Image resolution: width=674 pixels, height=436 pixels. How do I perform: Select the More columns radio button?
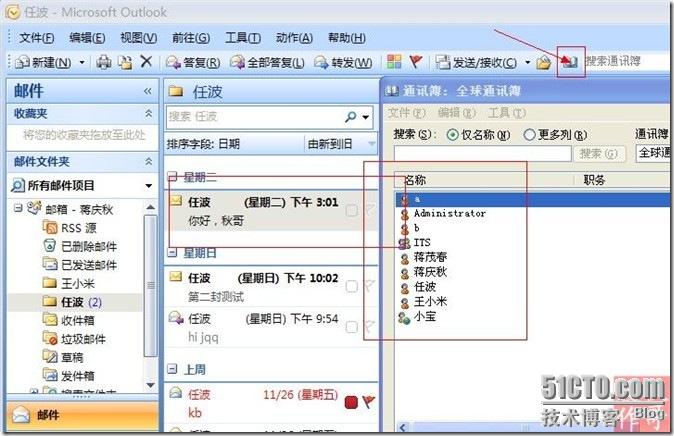point(529,135)
